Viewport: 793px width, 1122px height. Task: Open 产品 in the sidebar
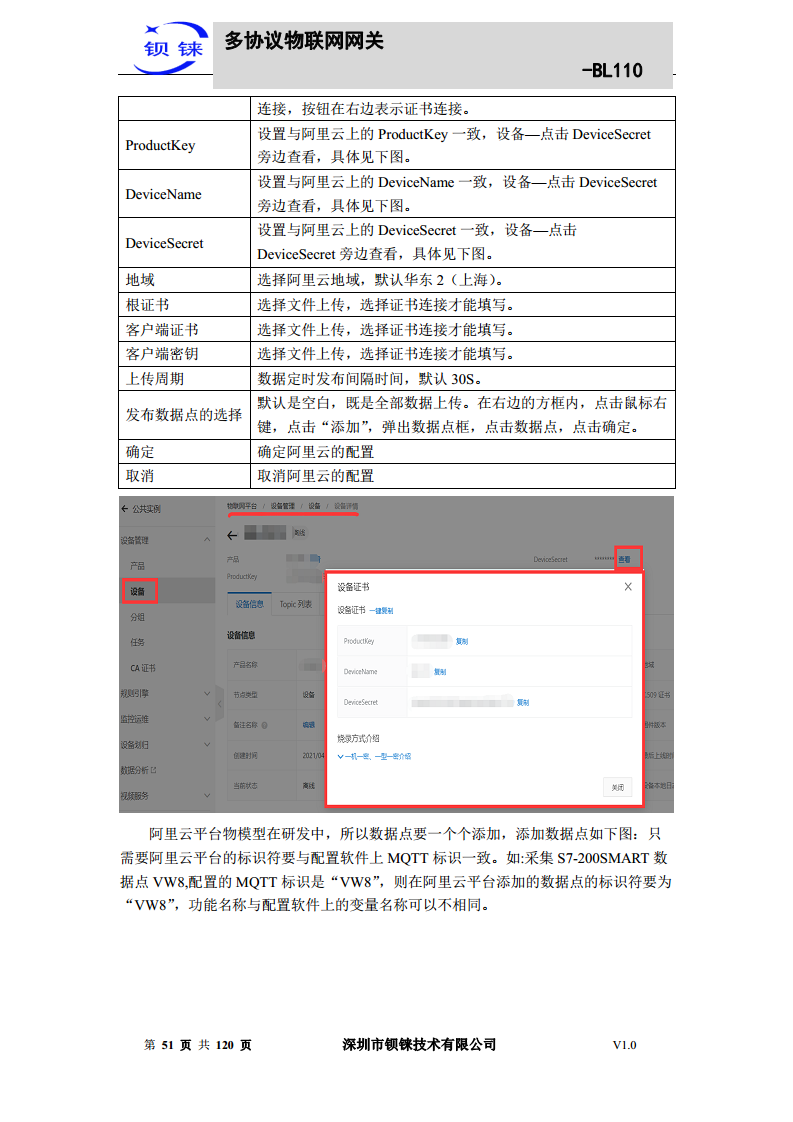pos(137,566)
